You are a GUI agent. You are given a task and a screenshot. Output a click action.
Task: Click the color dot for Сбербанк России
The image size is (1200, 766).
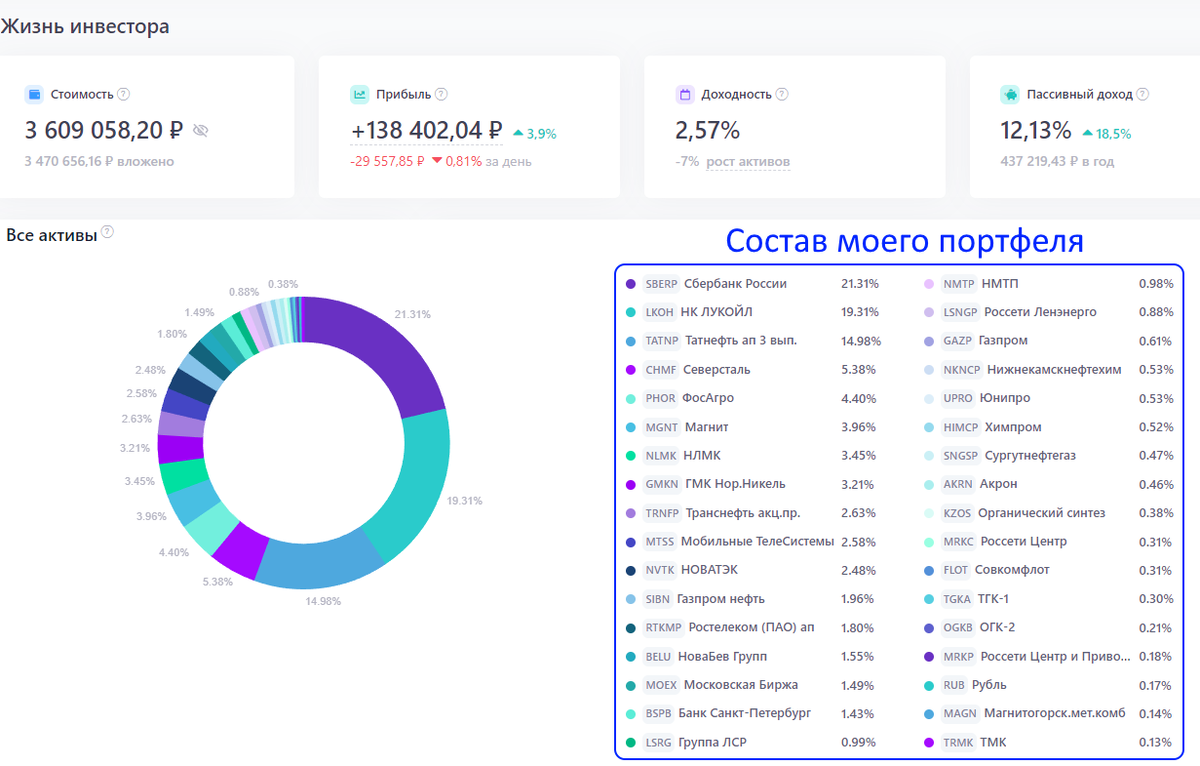point(630,284)
